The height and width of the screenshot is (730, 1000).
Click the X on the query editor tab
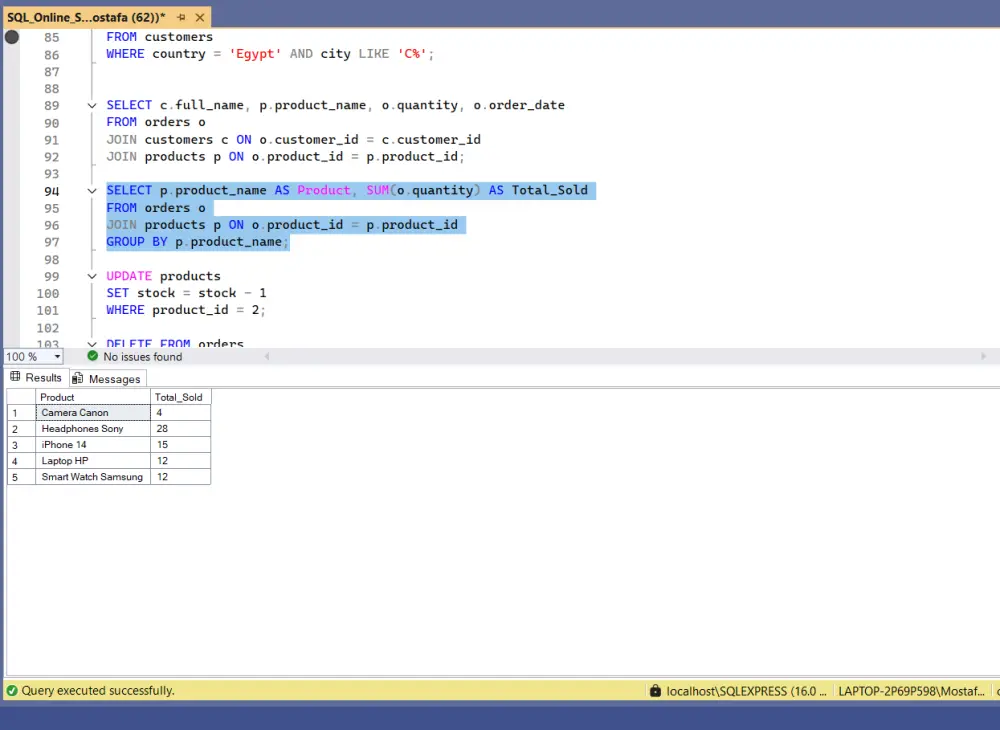pos(198,17)
